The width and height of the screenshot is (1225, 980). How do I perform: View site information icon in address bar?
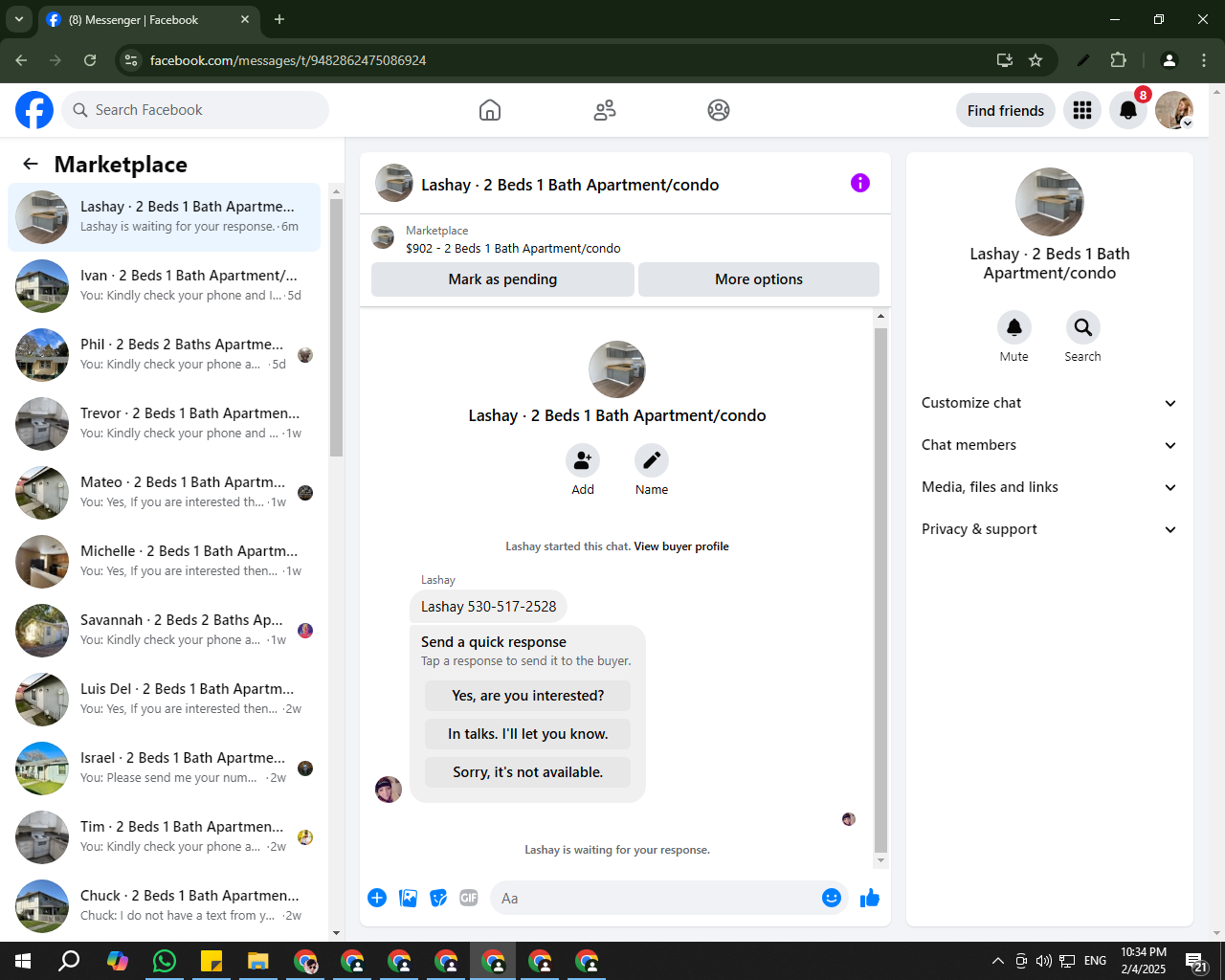131,60
